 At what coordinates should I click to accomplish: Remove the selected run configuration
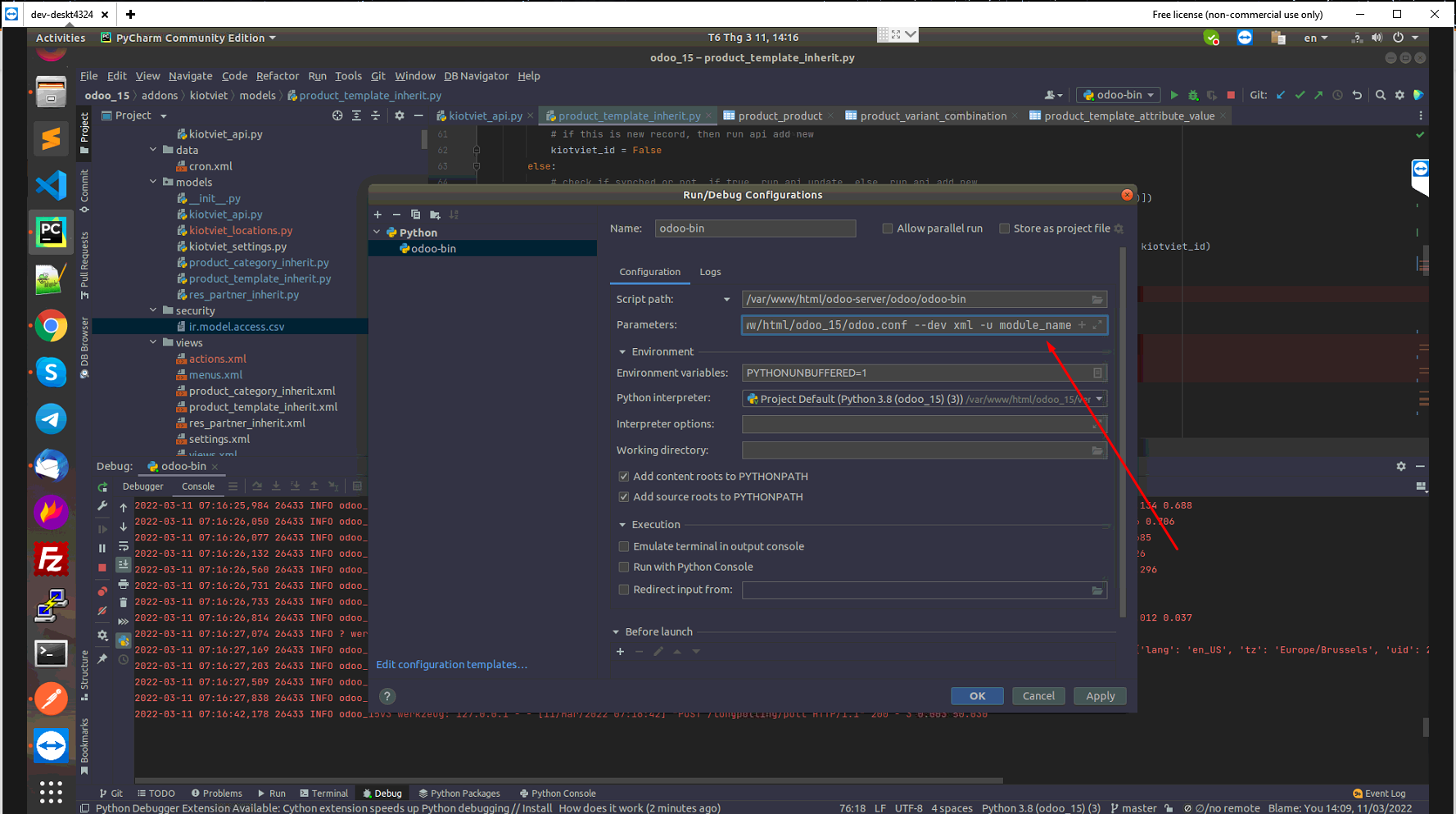pyautogui.click(x=396, y=215)
